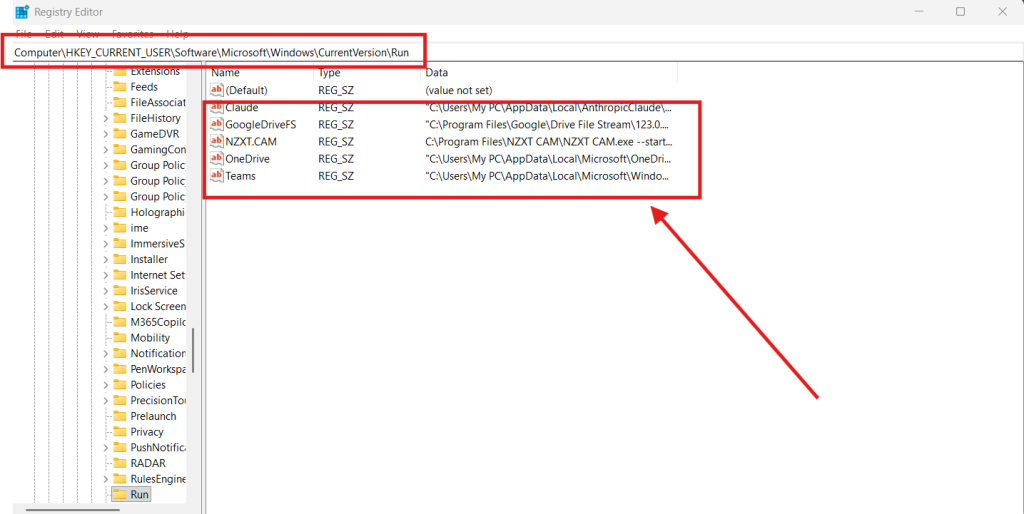Click the key tree horizontal scrollbar
This screenshot has height=514, width=1024.
[x=72, y=509]
